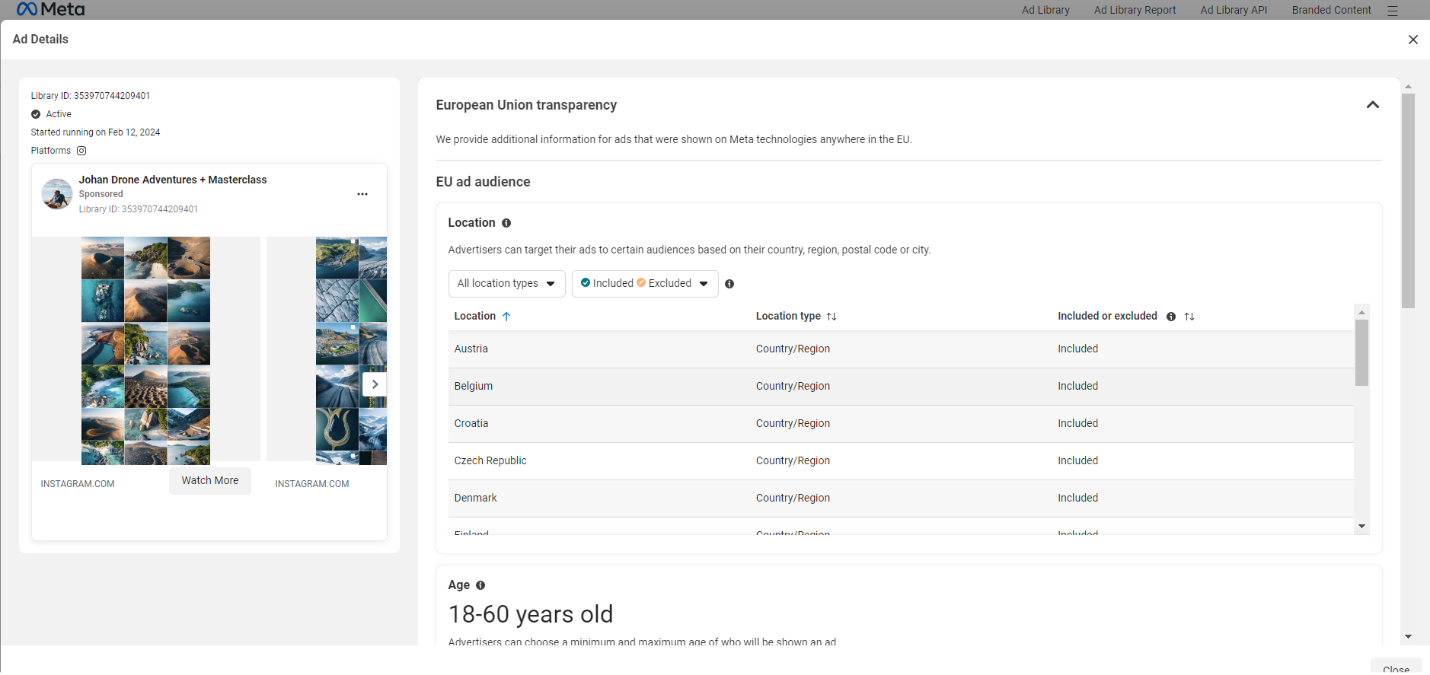The image size is (1430, 675).
Task: Click Started running on Feb 12, 2024
Action: coord(96,132)
